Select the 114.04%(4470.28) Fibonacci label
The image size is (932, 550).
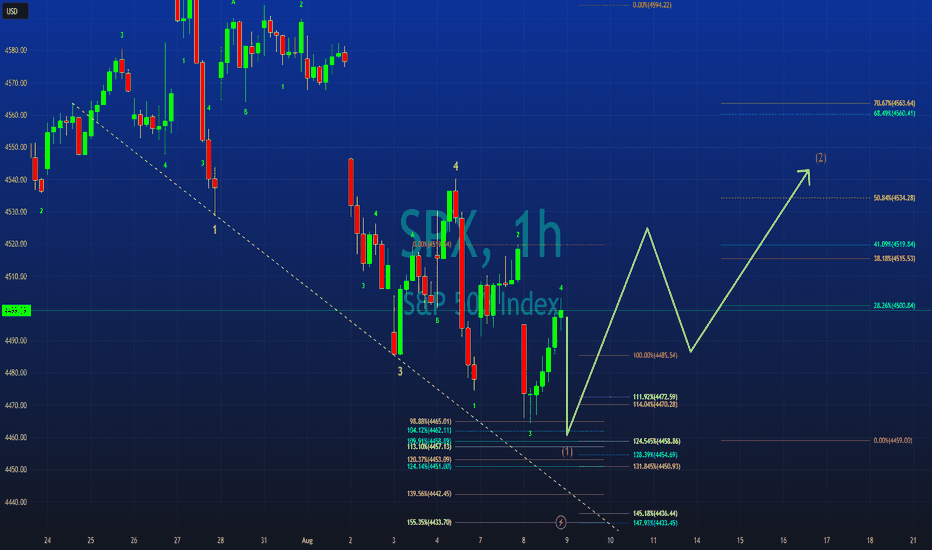pos(655,405)
